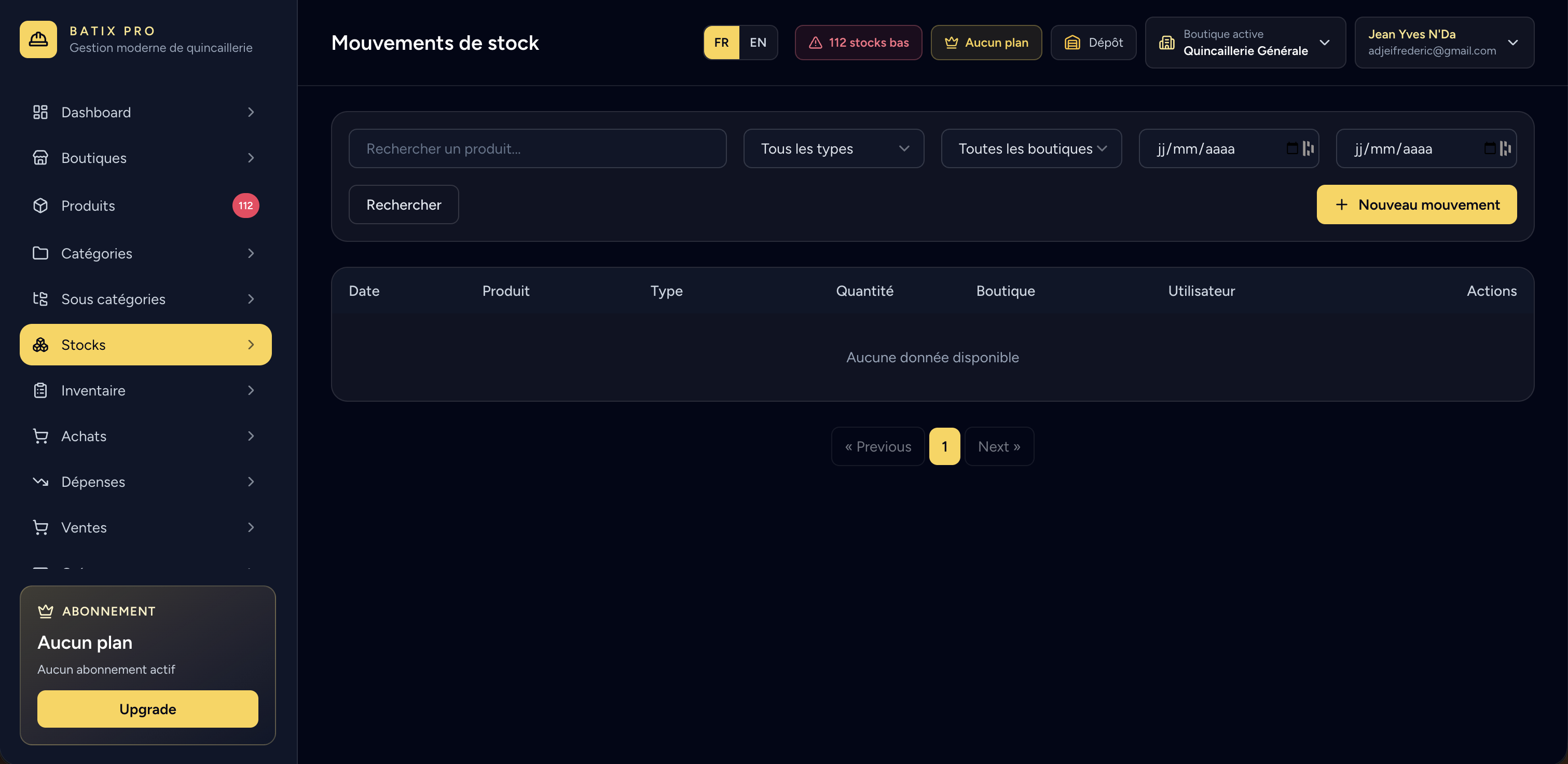Click the Batix Pro logo icon
Viewport: 1568px width, 764px height.
pyautogui.click(x=38, y=39)
